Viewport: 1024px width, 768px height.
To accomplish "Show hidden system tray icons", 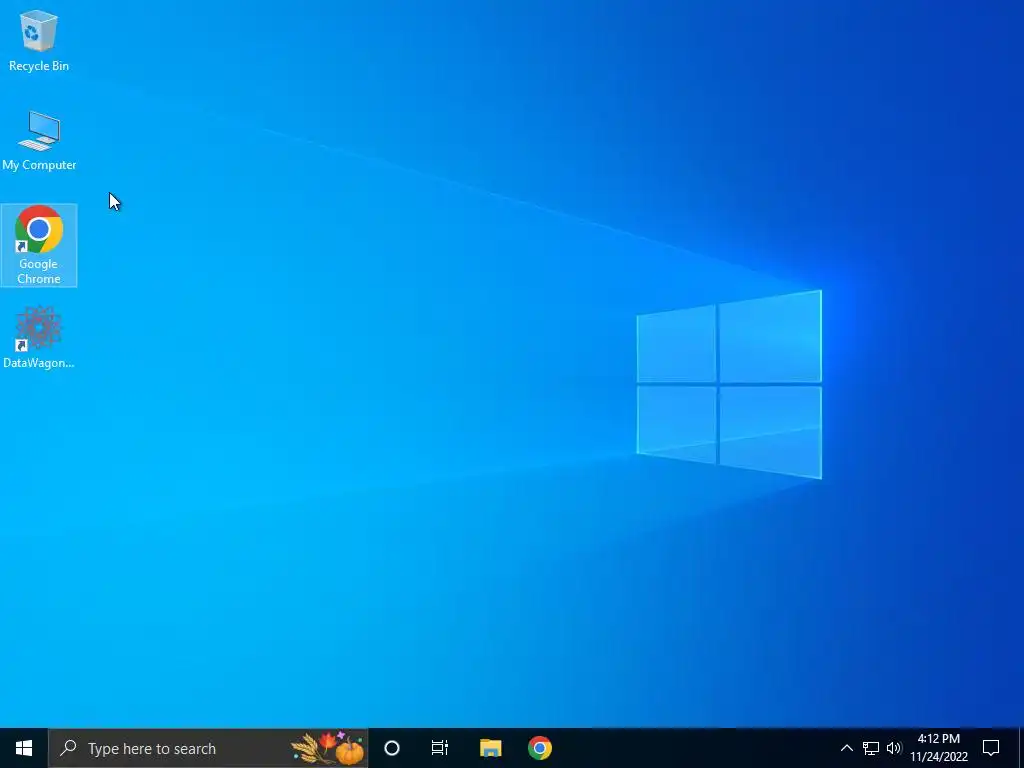I will 846,748.
